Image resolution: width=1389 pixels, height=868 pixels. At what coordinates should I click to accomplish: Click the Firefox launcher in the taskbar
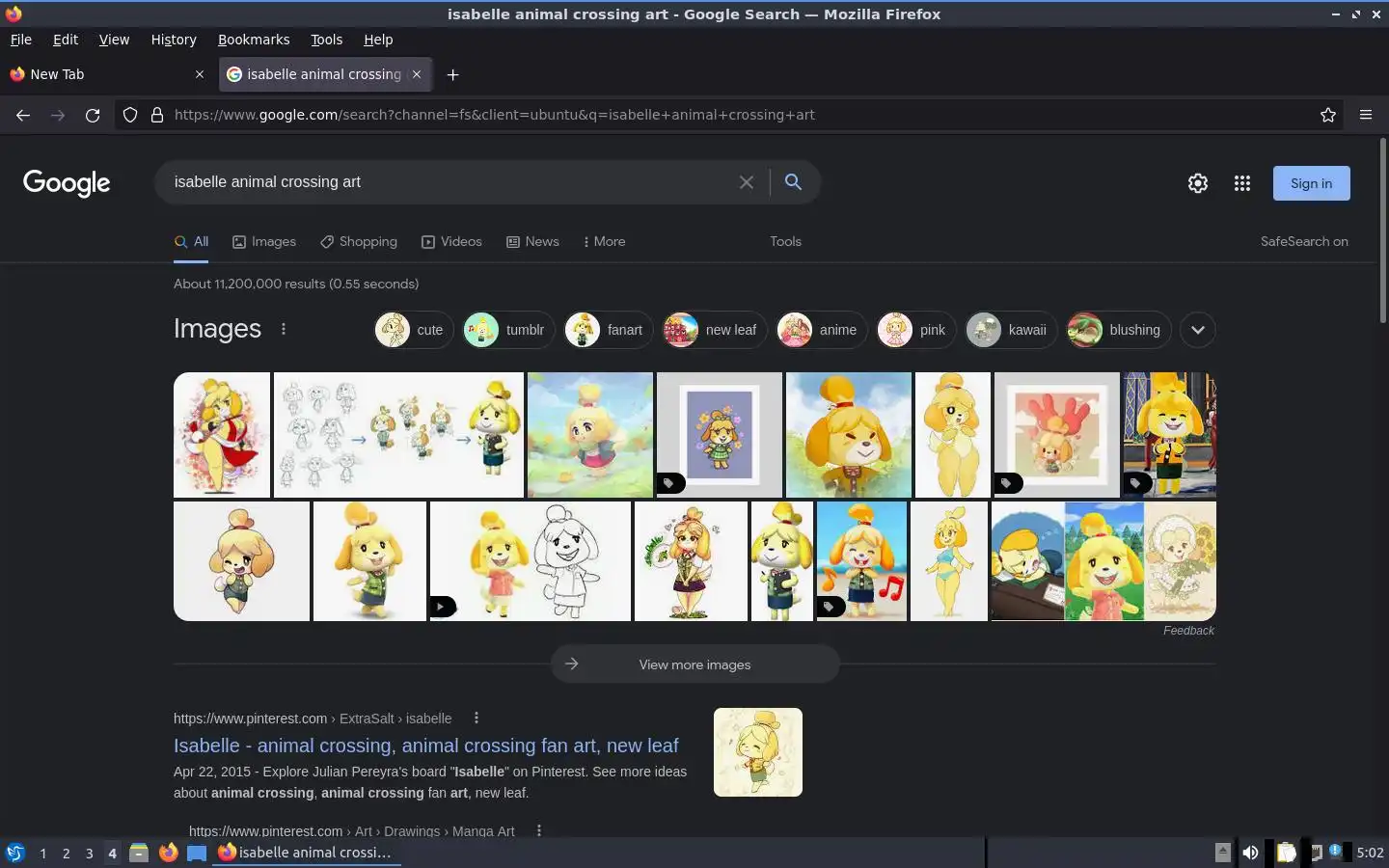(168, 853)
